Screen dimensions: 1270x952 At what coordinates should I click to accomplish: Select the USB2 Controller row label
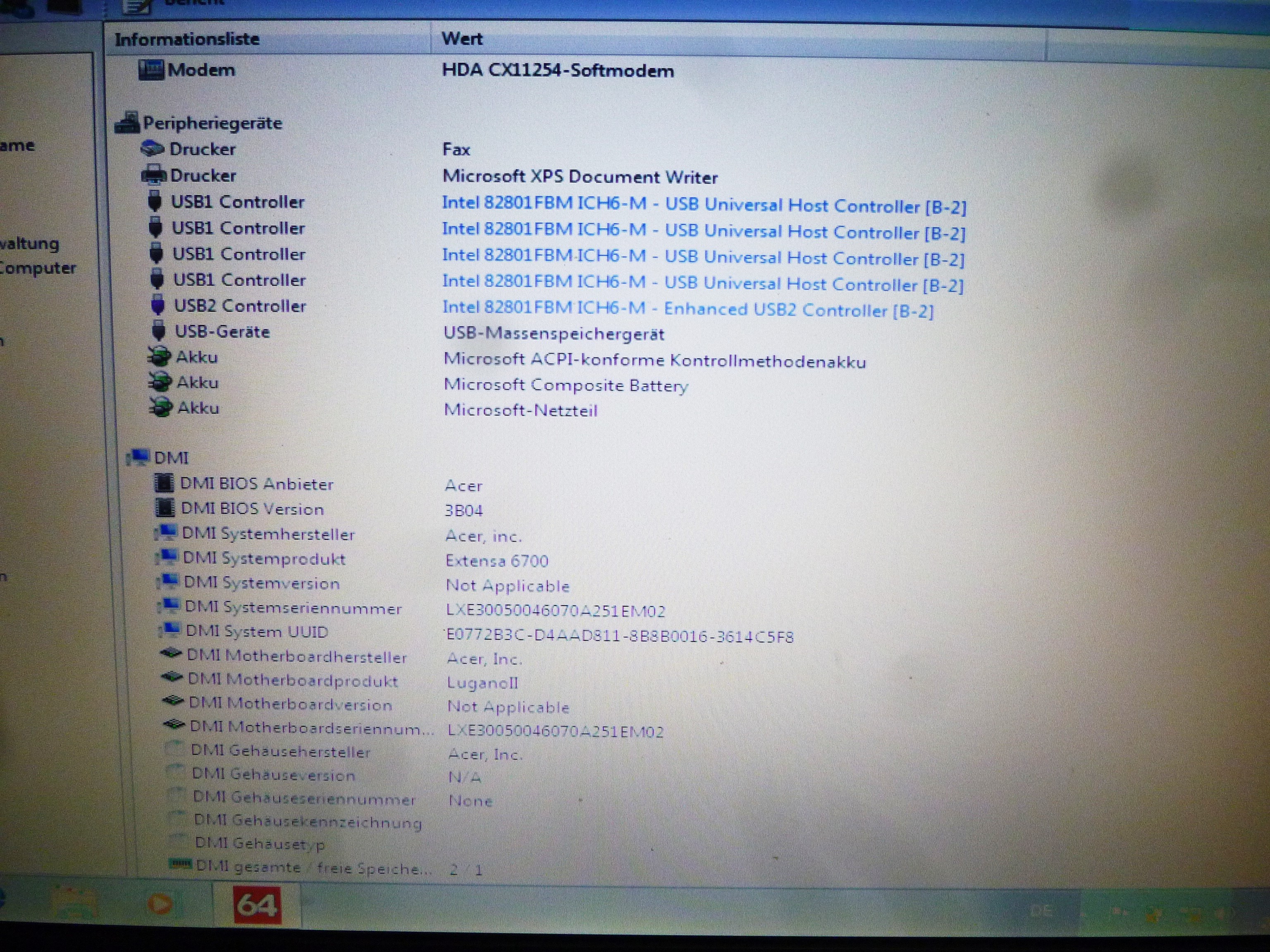pyautogui.click(x=241, y=306)
